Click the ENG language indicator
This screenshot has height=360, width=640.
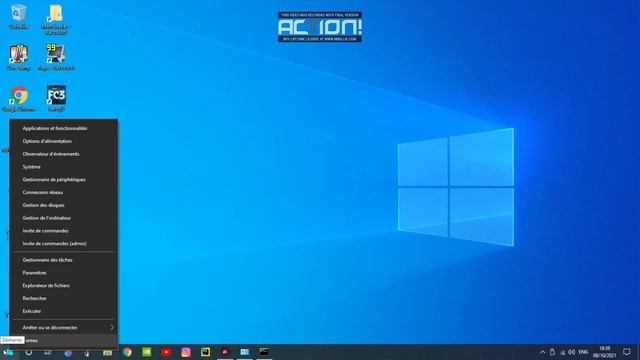click(x=583, y=352)
